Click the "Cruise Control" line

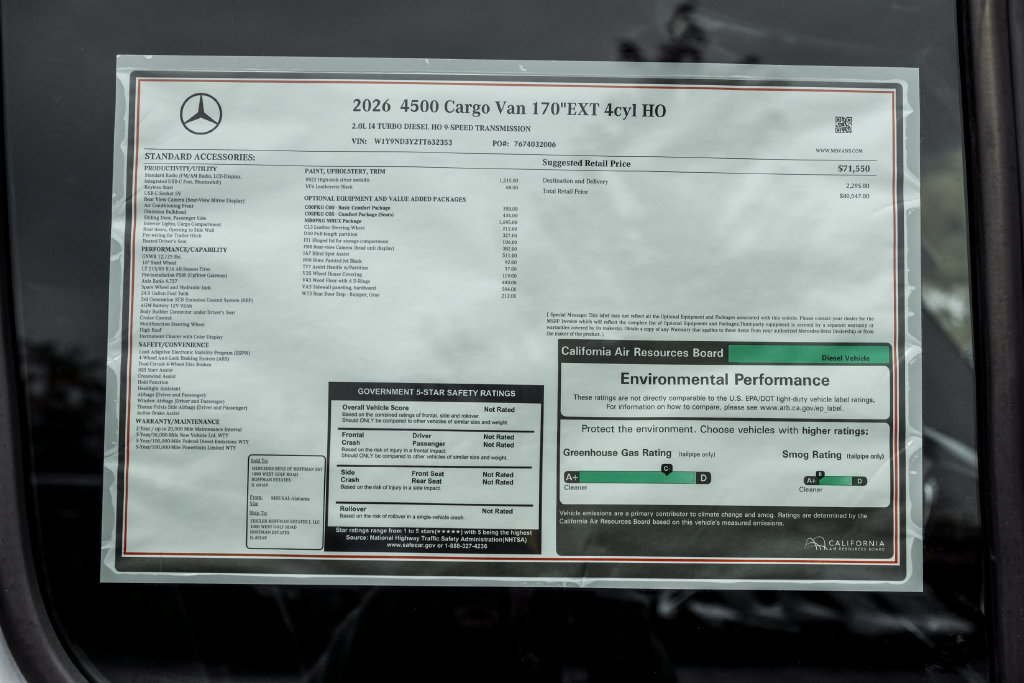tap(155, 318)
